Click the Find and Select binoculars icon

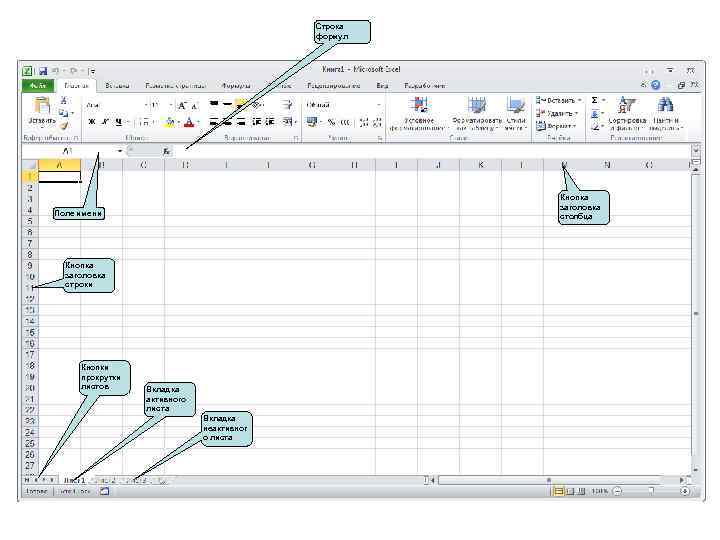coord(665,105)
